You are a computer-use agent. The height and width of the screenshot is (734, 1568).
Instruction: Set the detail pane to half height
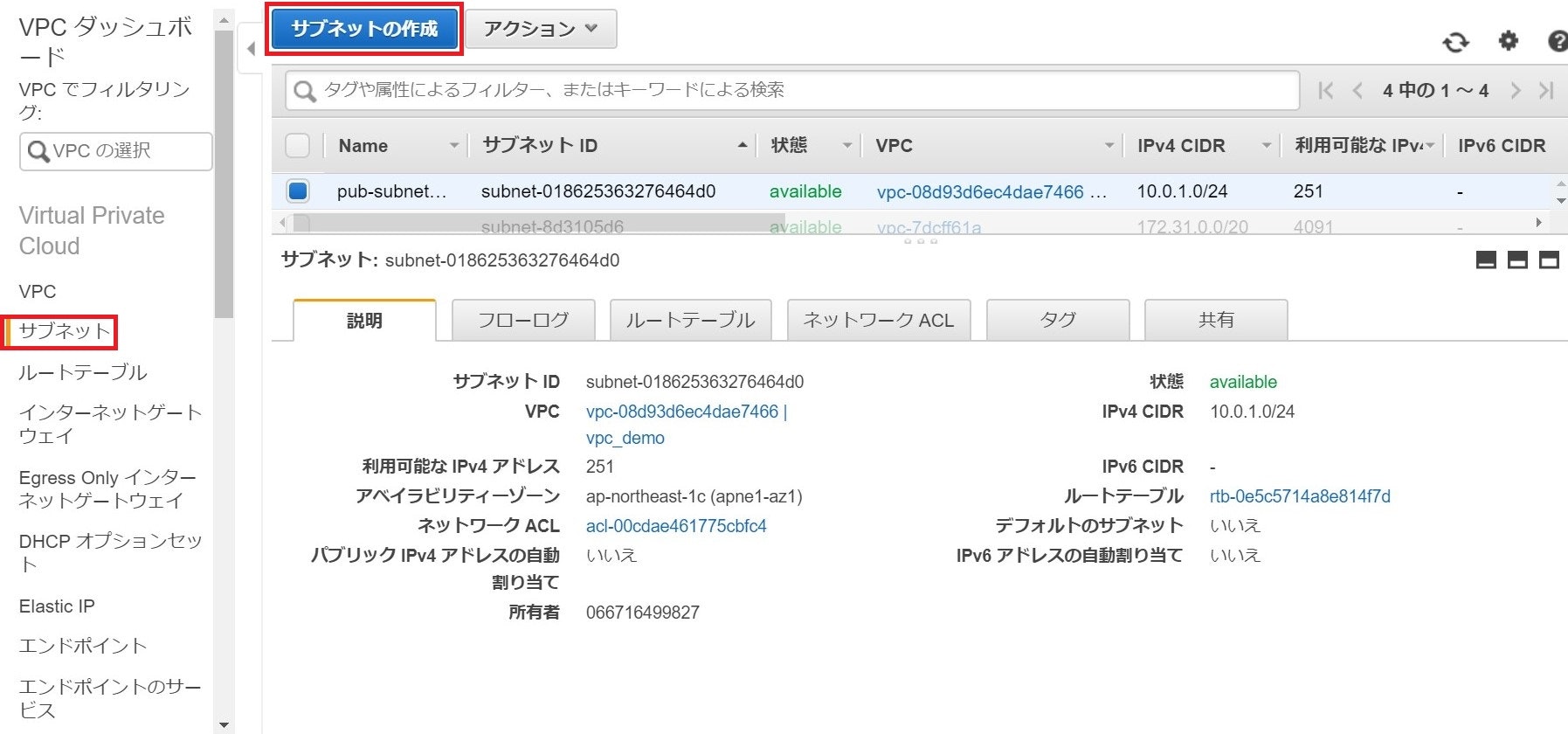(1517, 260)
